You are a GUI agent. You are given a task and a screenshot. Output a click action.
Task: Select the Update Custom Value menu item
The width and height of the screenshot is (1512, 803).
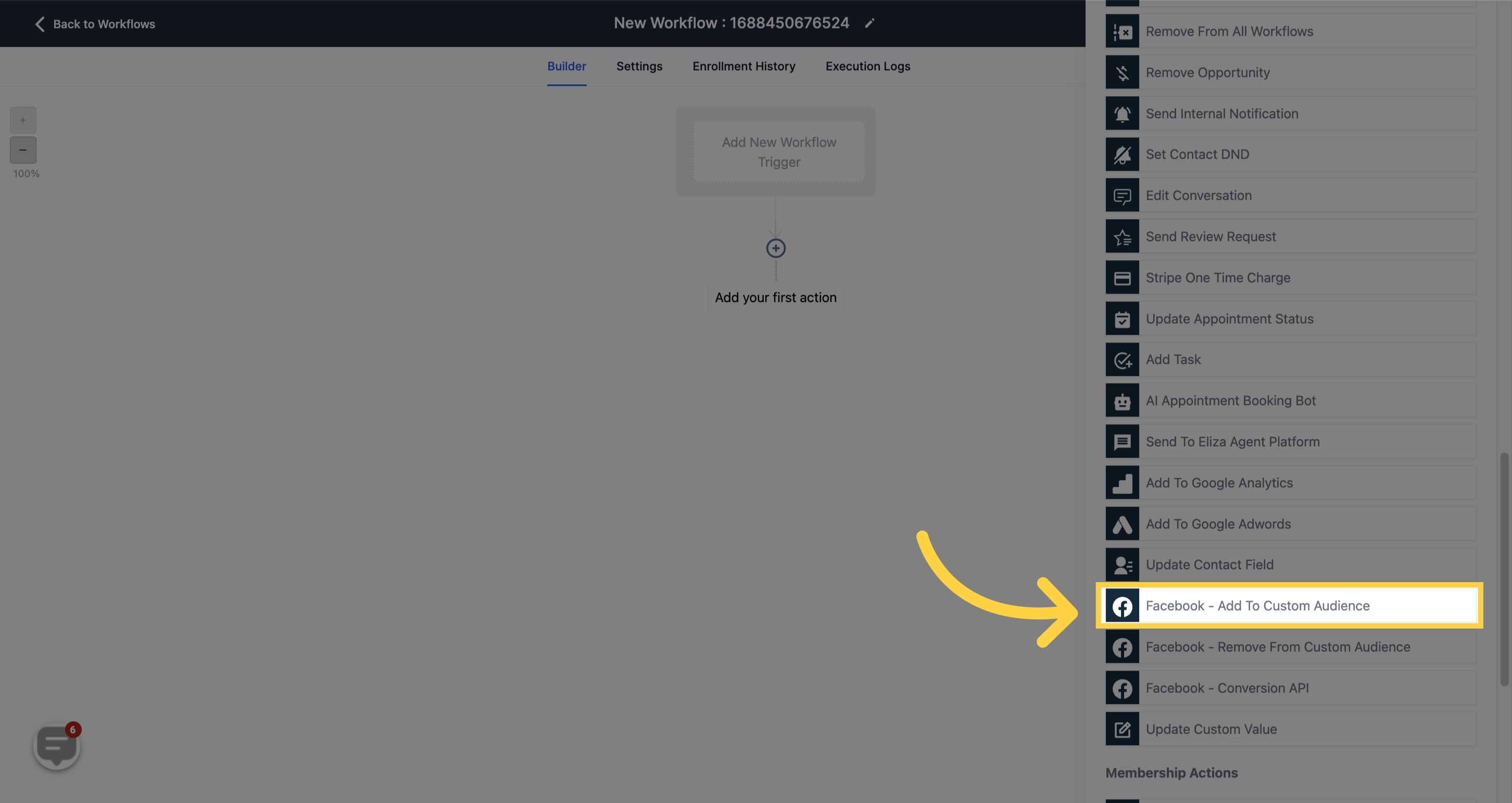1211,729
